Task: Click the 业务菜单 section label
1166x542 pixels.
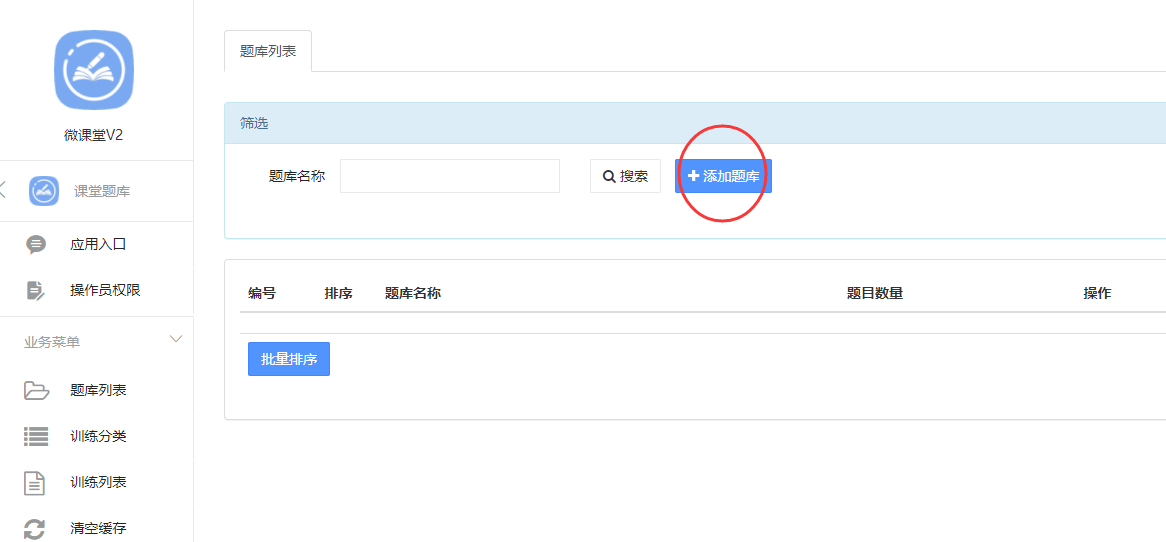Action: point(52,342)
